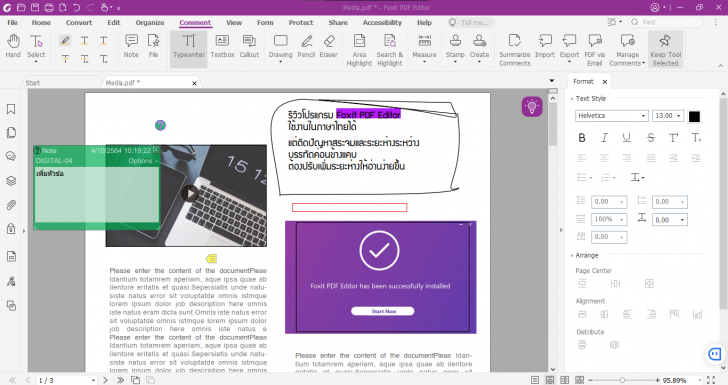Switch to the Accessibility ribbon tab

pos(382,22)
